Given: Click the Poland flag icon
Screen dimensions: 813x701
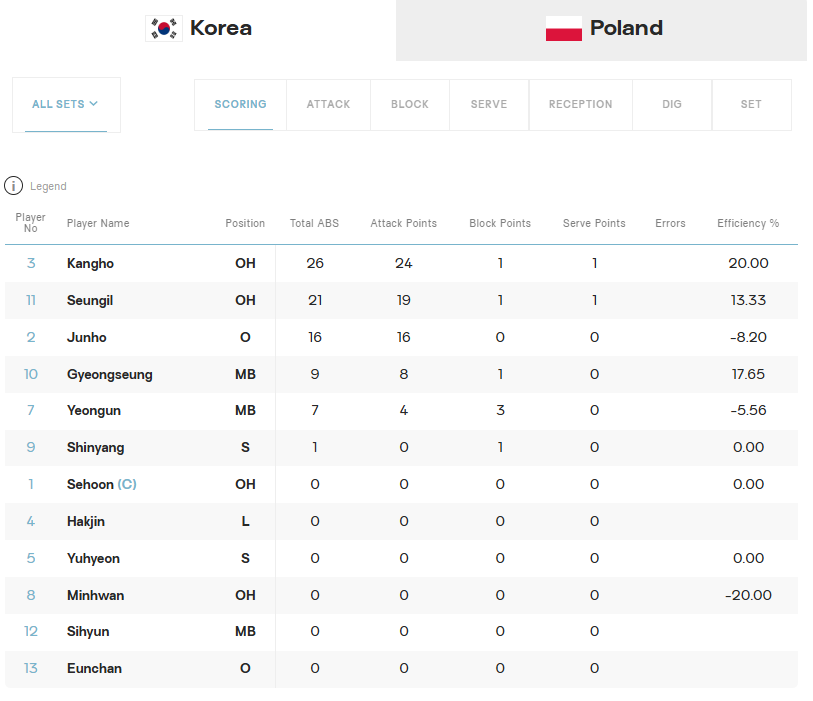Looking at the screenshot, I should pos(564,29).
